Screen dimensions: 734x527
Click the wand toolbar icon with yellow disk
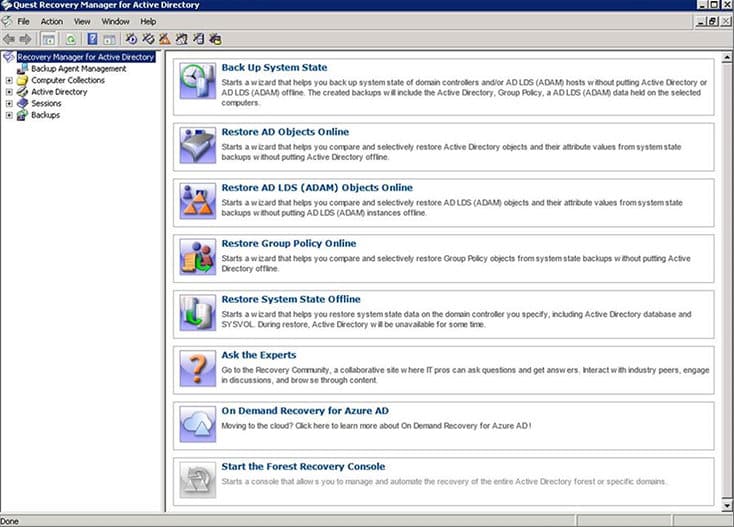[x=215, y=39]
